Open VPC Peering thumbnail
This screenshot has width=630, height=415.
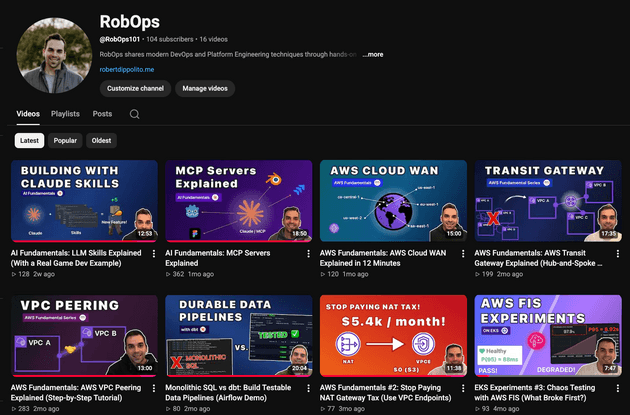[x=84, y=336]
